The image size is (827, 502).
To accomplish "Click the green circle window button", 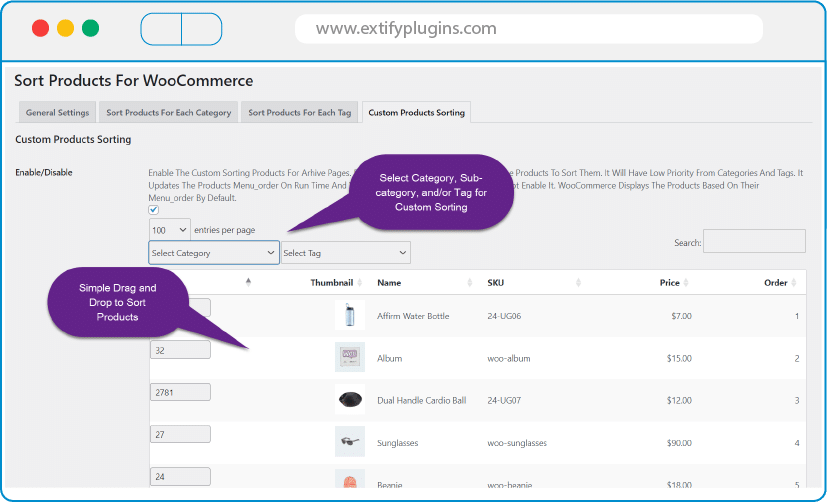I will pyautogui.click(x=90, y=28).
